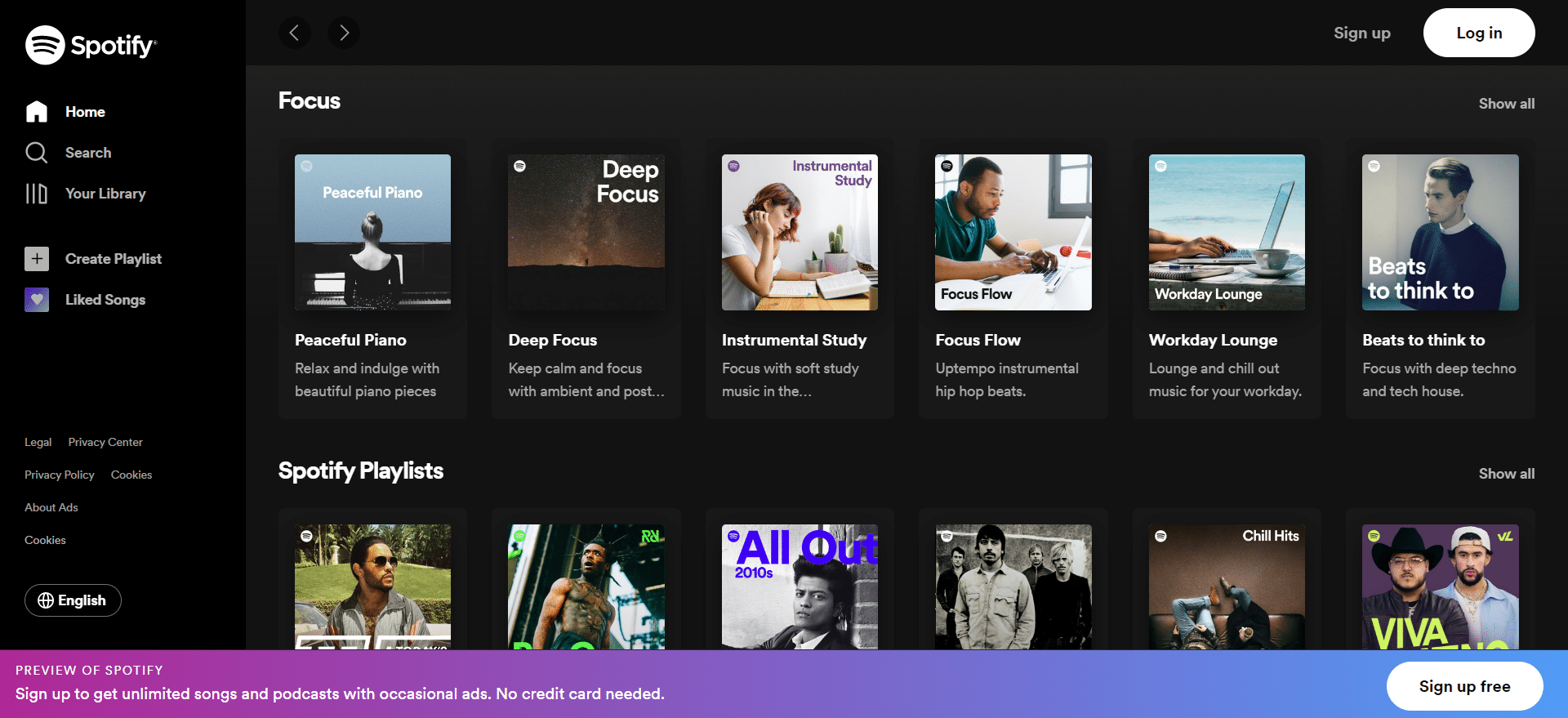
Task: Open the Viva Latino cover
Action: click(1441, 586)
